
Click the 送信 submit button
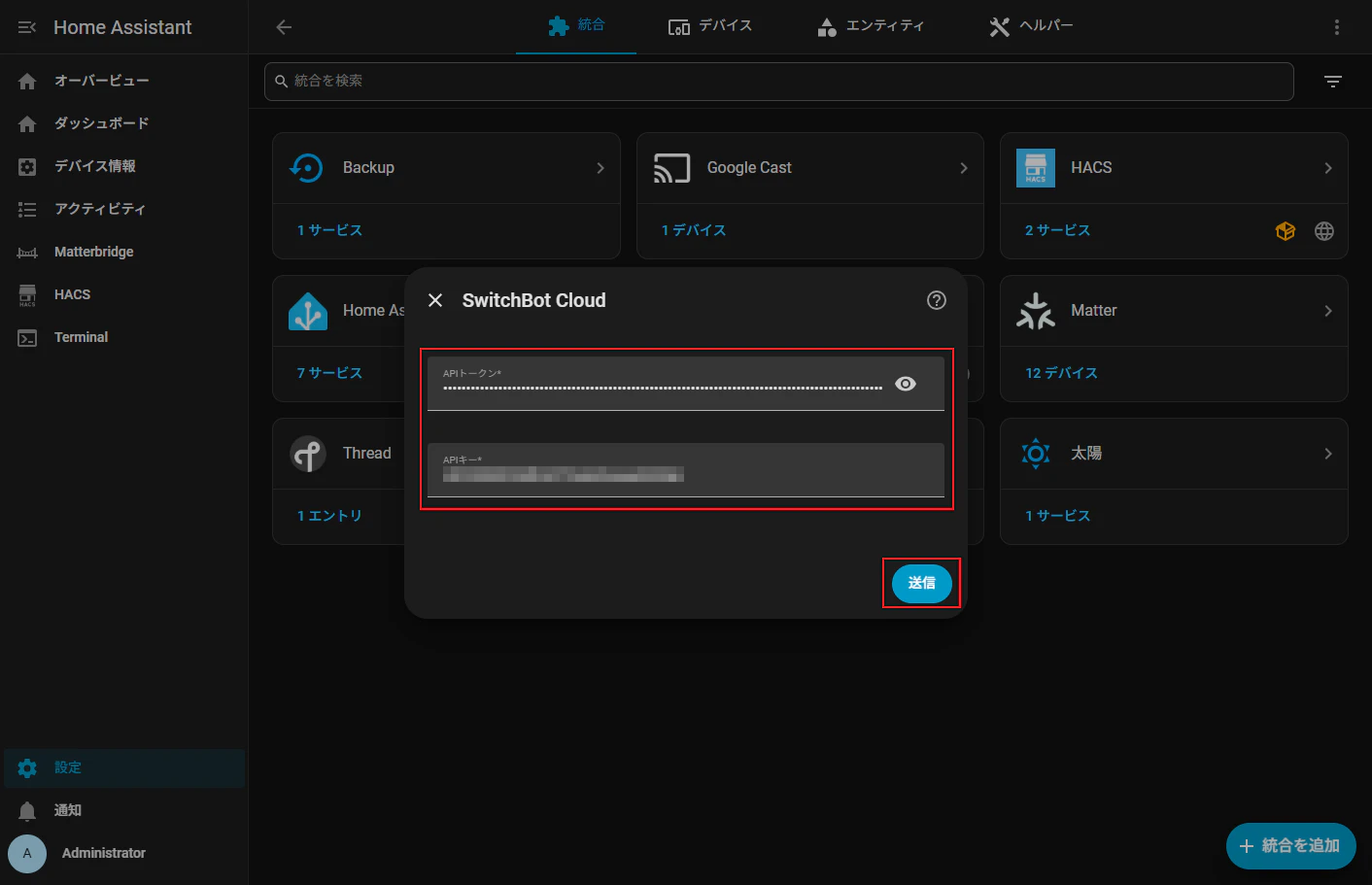pos(922,583)
